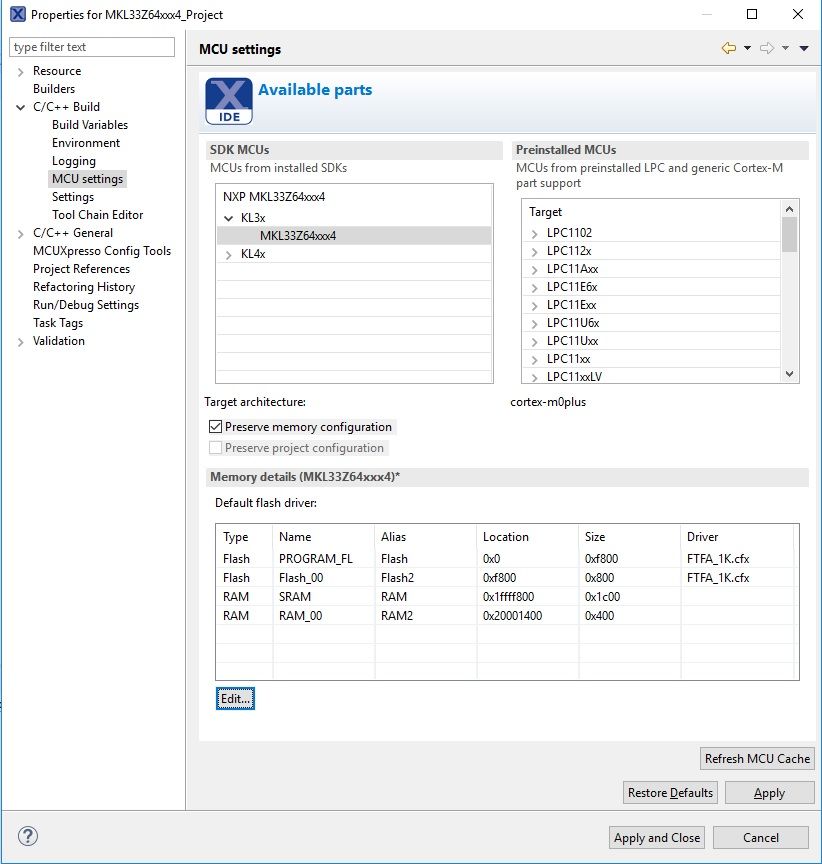Expand the Validation tree node
This screenshot has height=864, width=822.
coord(21,342)
